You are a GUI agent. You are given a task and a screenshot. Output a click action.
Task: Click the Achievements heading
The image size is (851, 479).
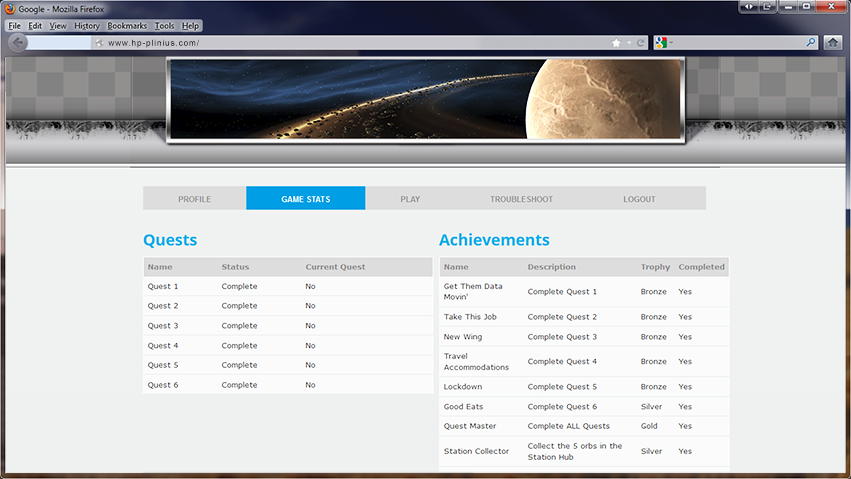[494, 240]
